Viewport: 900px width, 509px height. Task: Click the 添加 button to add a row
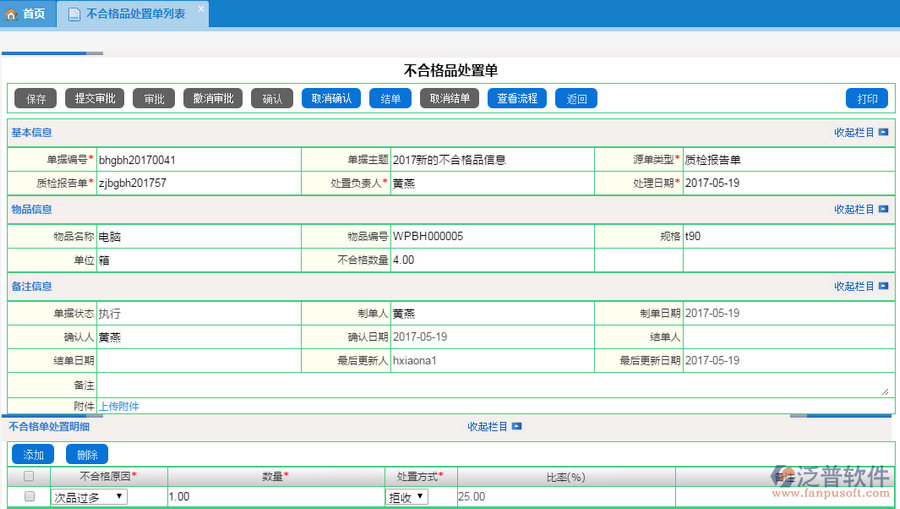(x=34, y=454)
